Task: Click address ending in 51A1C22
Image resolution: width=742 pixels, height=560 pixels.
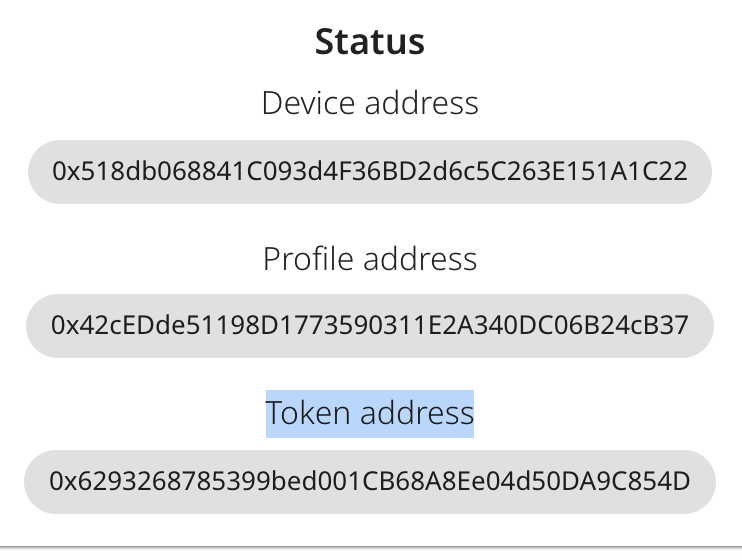Action: coord(370,171)
